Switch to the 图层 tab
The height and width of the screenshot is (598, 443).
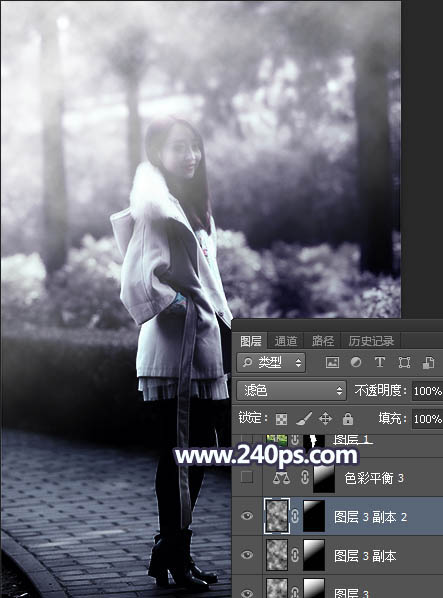pyautogui.click(x=250, y=341)
